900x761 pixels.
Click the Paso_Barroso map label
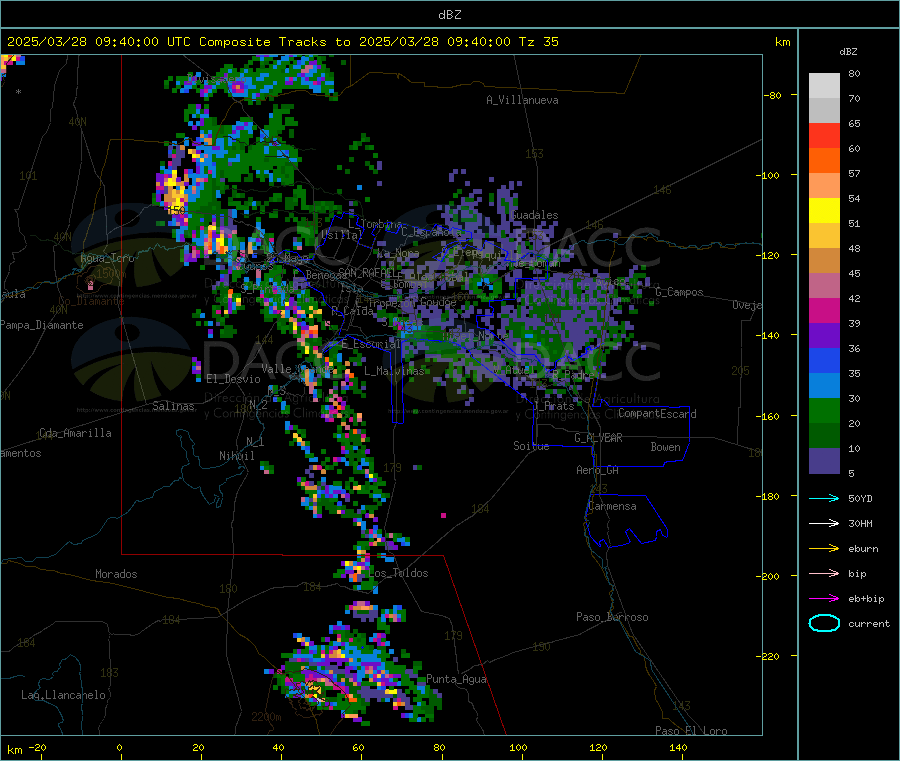tap(612, 617)
